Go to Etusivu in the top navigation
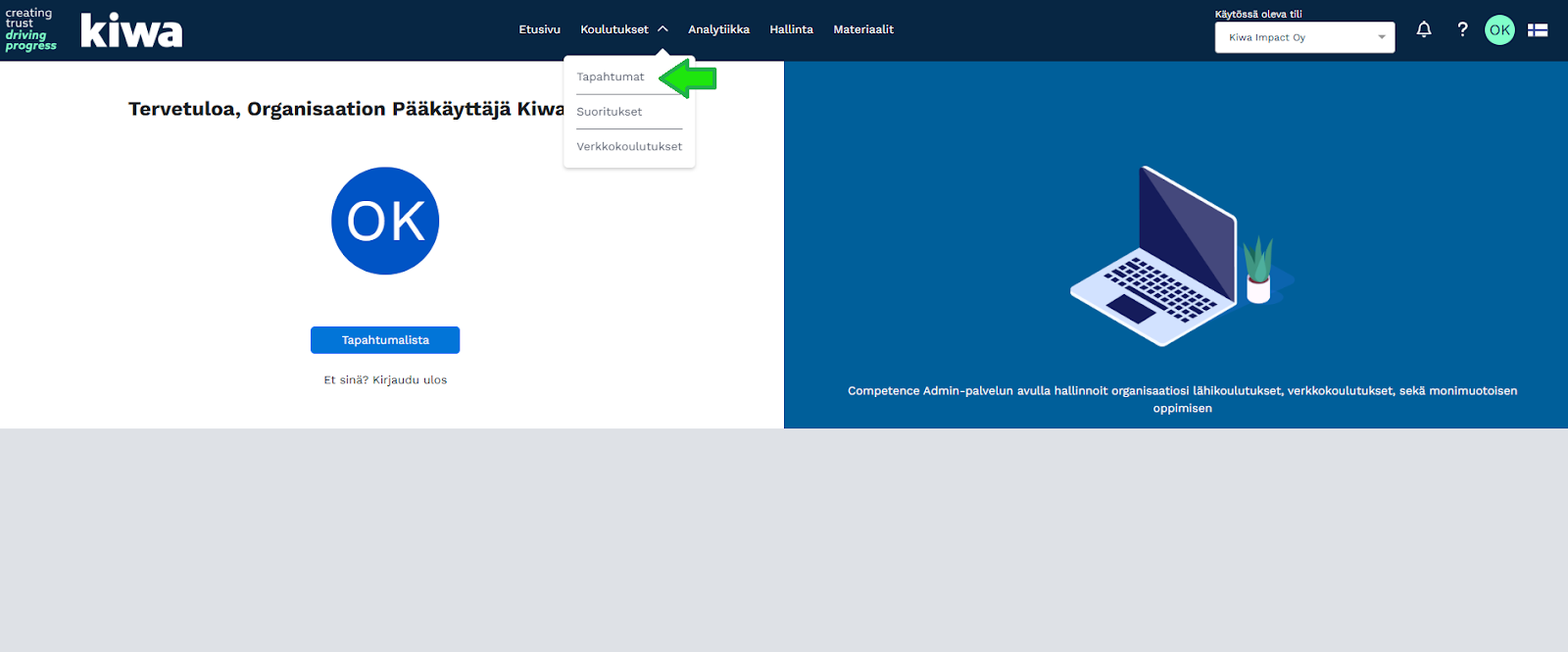This screenshot has height=652, width=1568. [539, 29]
